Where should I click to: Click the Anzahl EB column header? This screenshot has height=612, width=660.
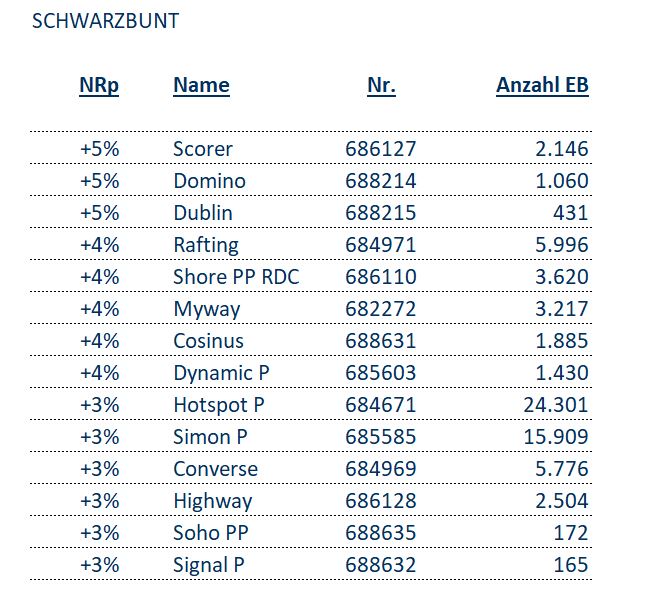542,86
